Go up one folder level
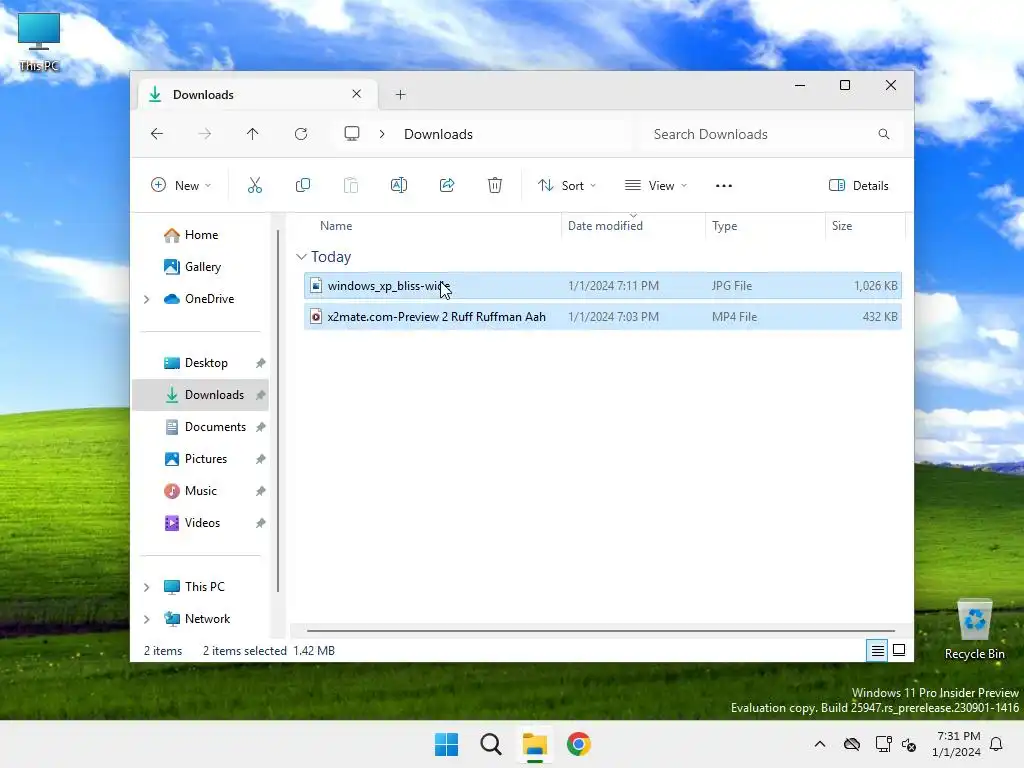 pos(253,134)
